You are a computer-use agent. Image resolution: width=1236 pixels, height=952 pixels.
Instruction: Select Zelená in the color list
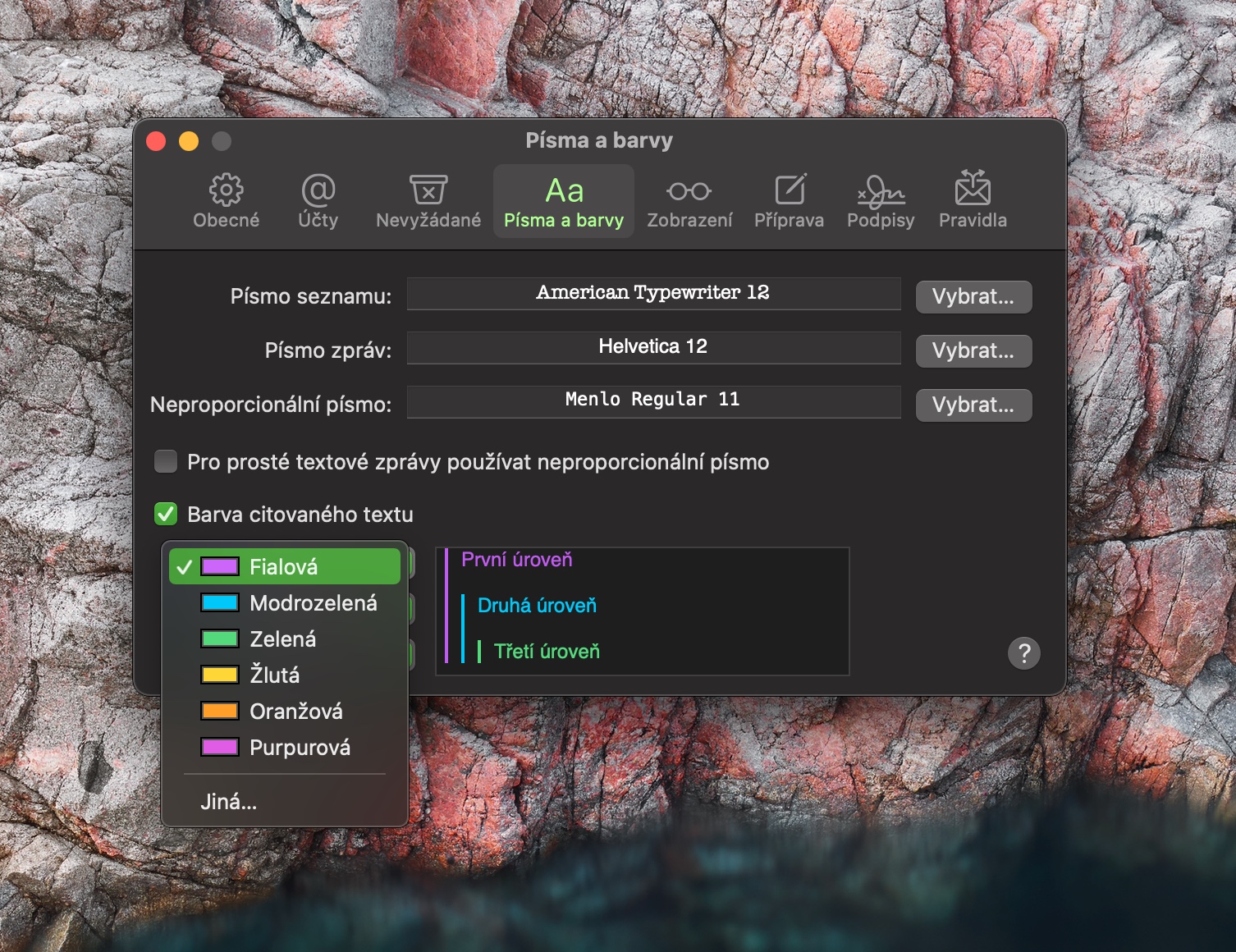[285, 638]
